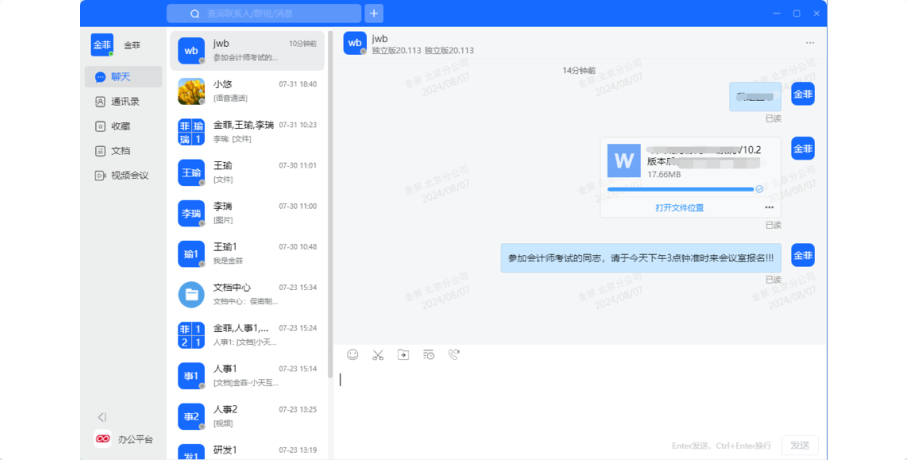This screenshot has height=460, width=907.
Task: Click the plus button beside search bar
Action: pyautogui.click(x=375, y=13)
